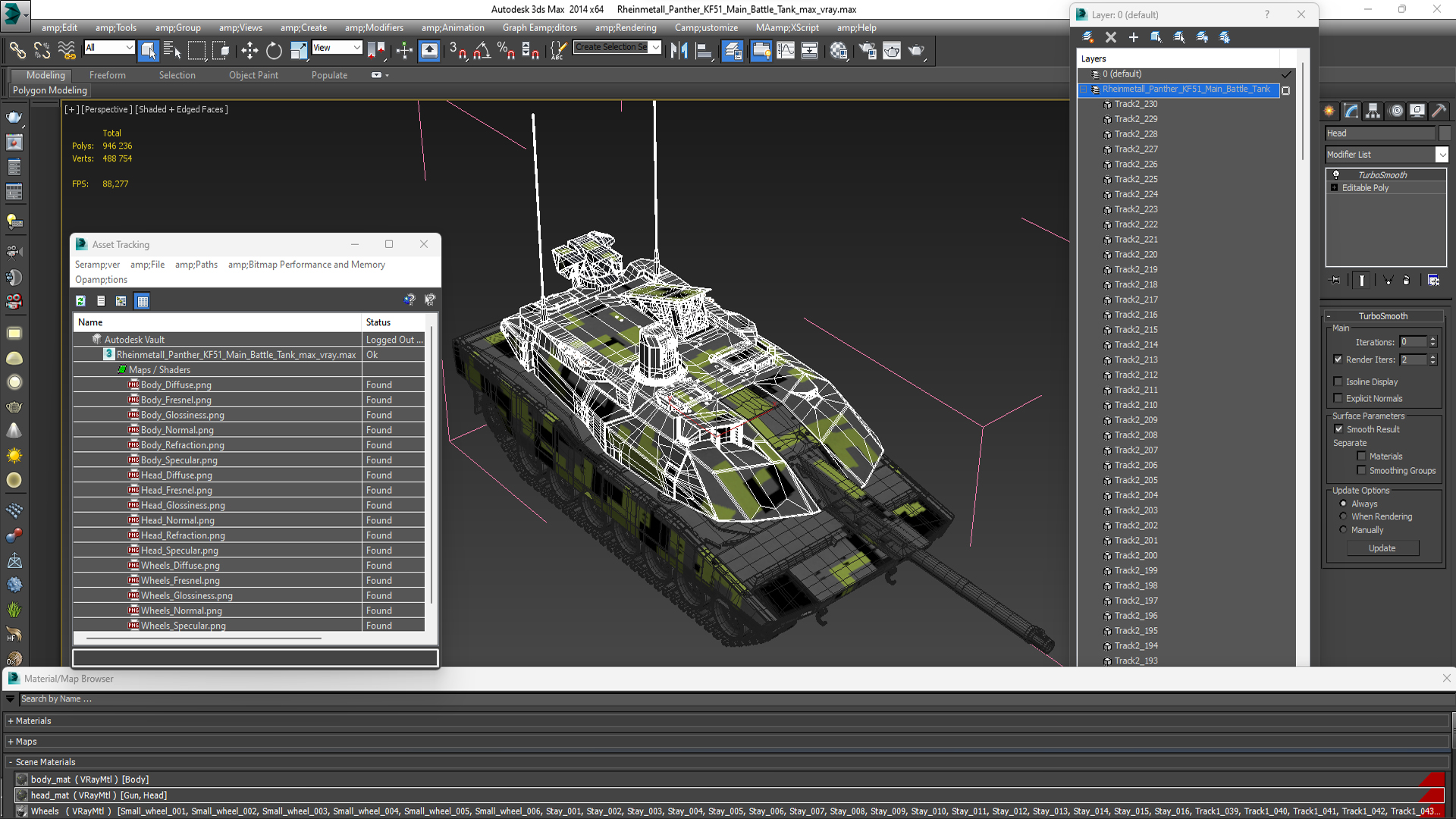Open the reference coordinate View dropdown
1456x819 pixels.
357,47
